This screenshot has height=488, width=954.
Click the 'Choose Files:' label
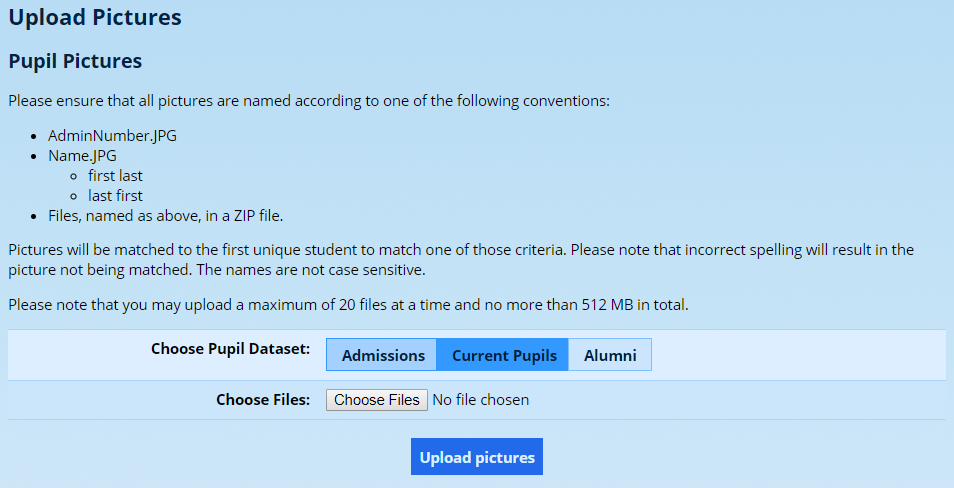coord(263,400)
